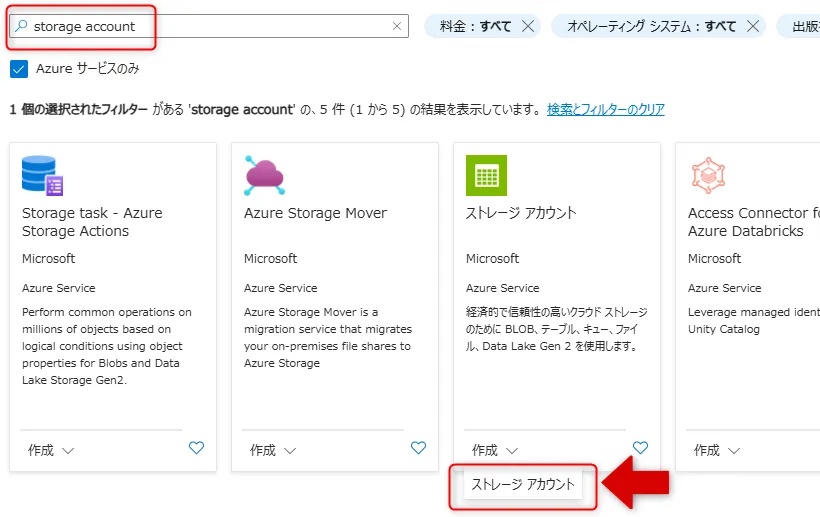Uncheck the Azure サービスのみ checkbox
The width and height of the screenshot is (820, 517).
19,68
